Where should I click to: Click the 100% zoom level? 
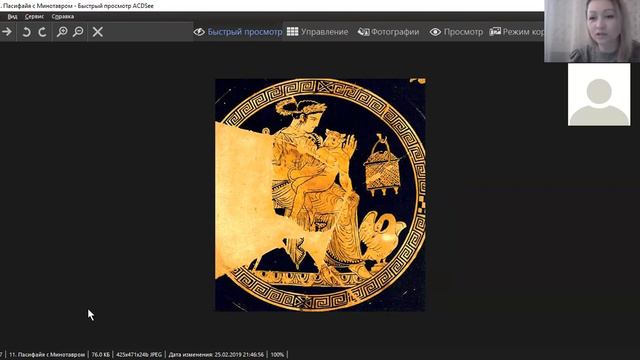pos(277,355)
